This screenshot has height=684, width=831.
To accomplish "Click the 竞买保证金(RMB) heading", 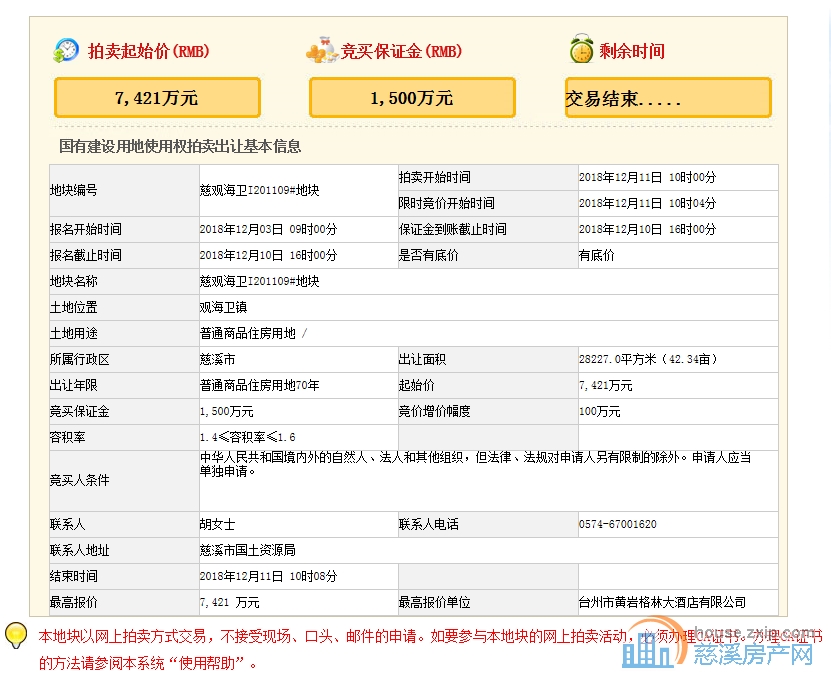I will pos(401,51).
